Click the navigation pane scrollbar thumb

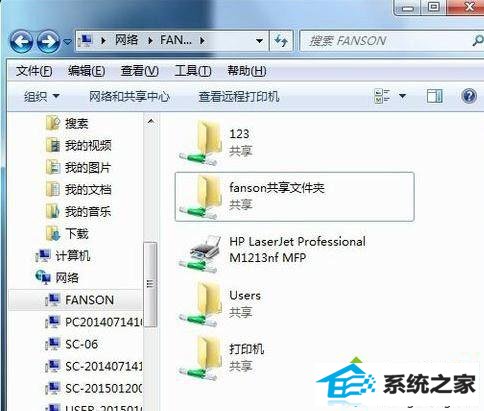[x=150, y=284]
